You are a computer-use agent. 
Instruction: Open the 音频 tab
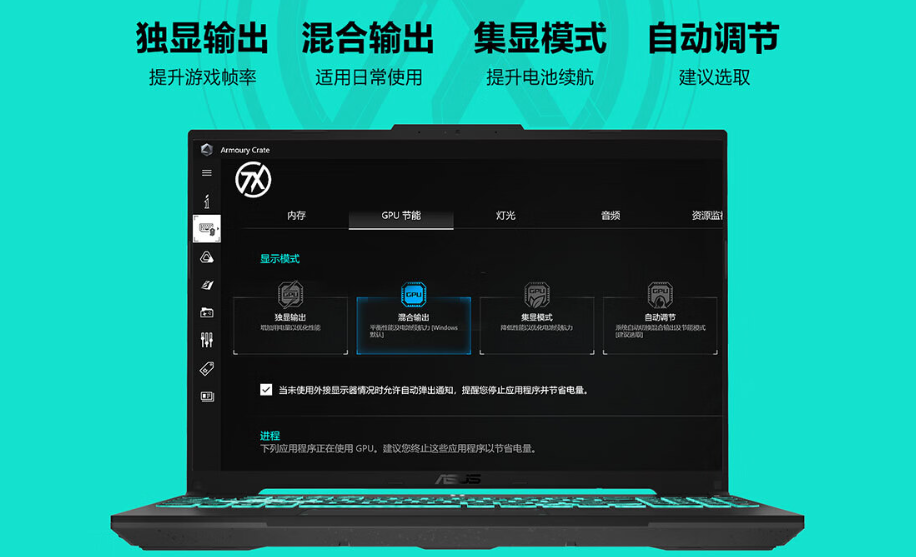pyautogui.click(x=610, y=215)
